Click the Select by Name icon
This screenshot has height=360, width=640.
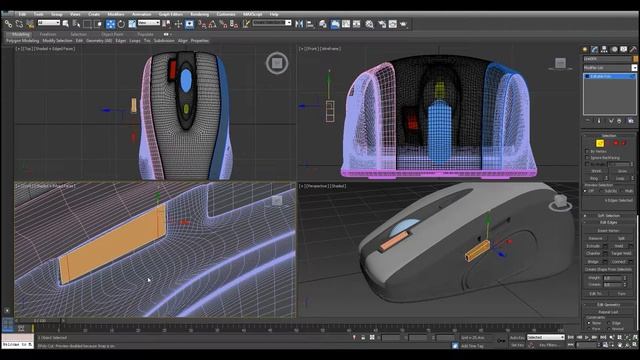[76, 24]
